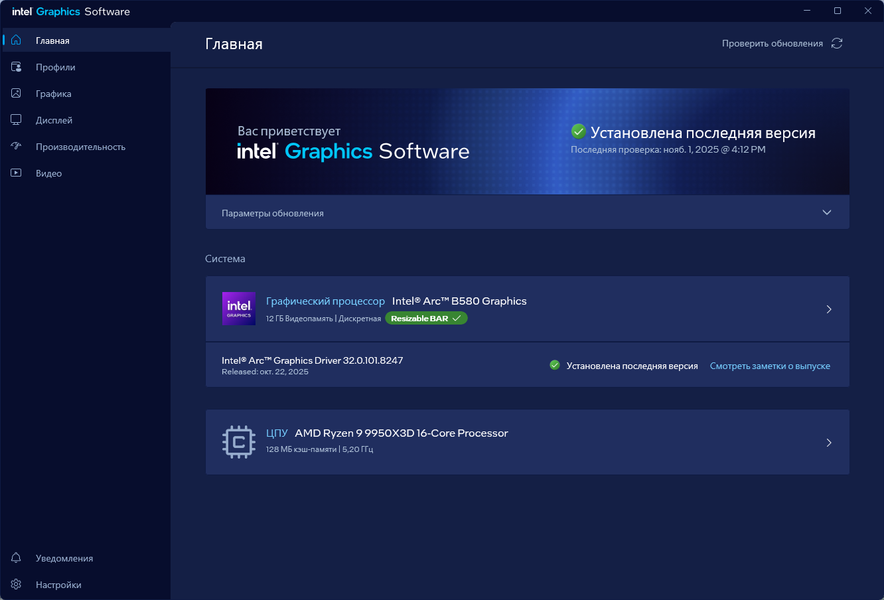Click Intel Graphics Software logo in title bar

(71, 11)
